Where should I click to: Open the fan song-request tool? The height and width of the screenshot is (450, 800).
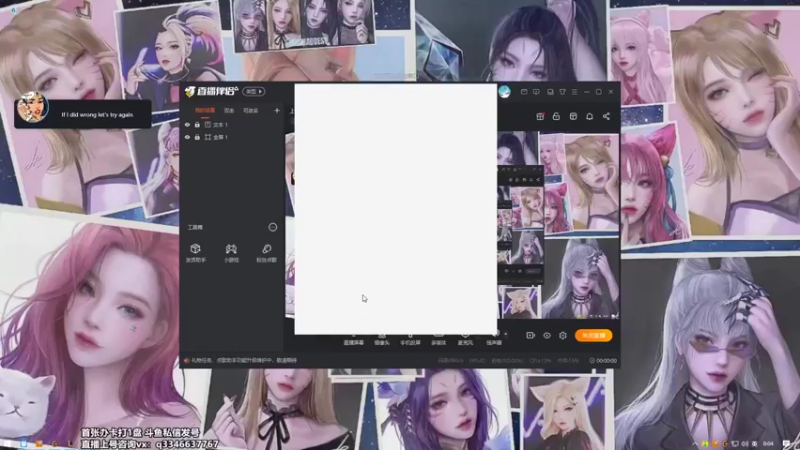[x=266, y=253]
